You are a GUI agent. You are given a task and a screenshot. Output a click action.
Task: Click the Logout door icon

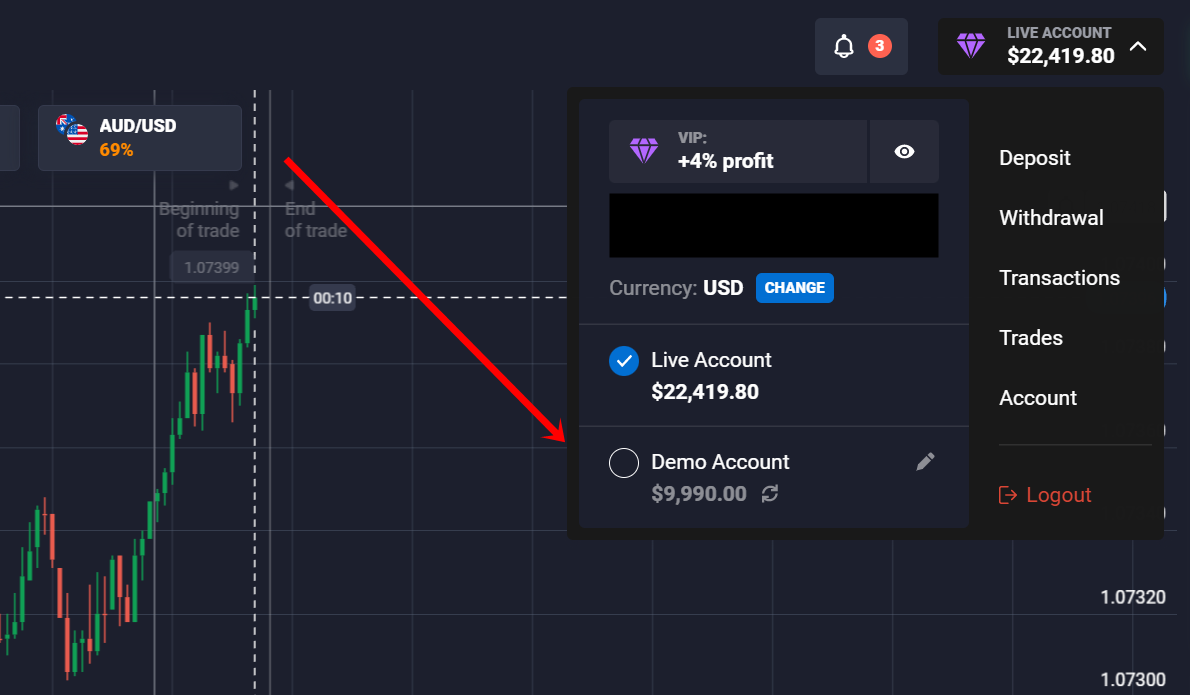pyautogui.click(x=1008, y=495)
